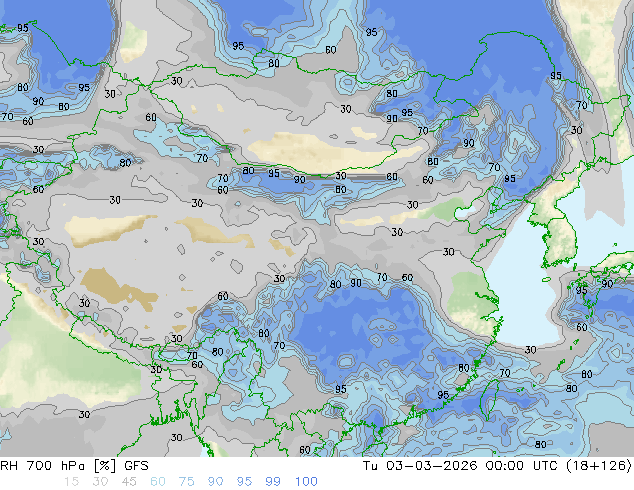The width and height of the screenshot is (634, 490).
Task: Select the legend value 99
Action: [x=273, y=482]
